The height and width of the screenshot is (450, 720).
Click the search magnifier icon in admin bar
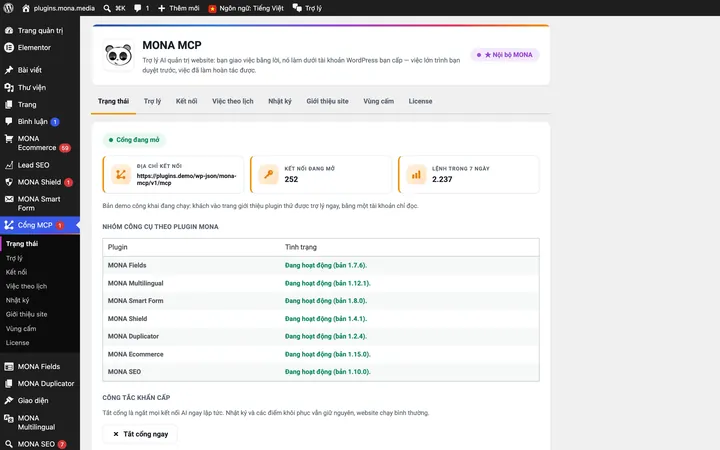pos(107,8)
